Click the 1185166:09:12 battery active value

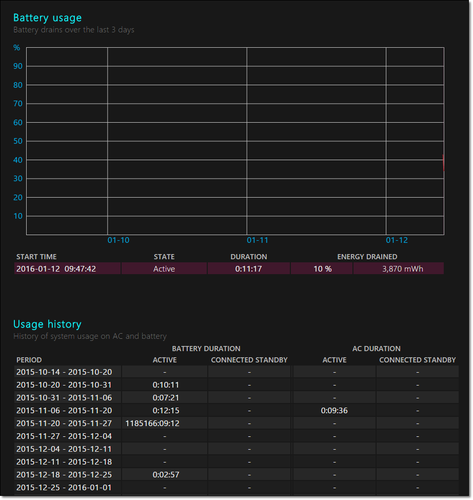[x=152, y=423]
